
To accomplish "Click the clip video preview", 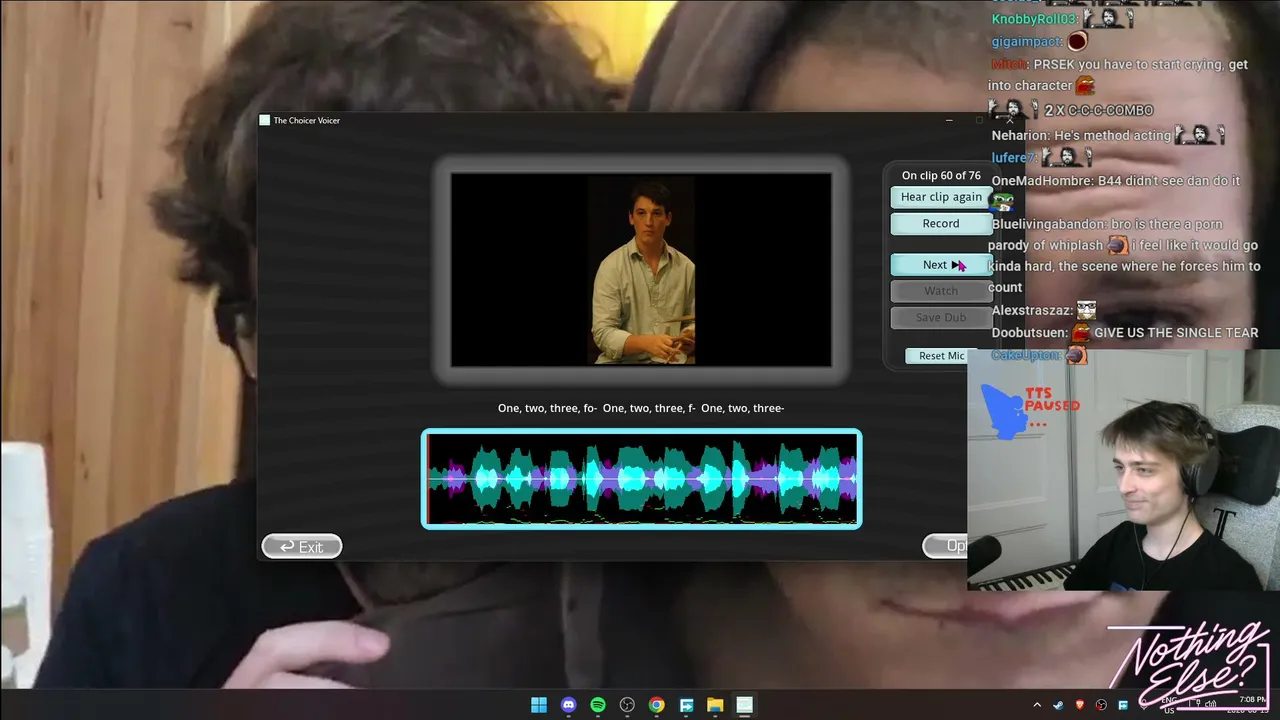I will [641, 270].
